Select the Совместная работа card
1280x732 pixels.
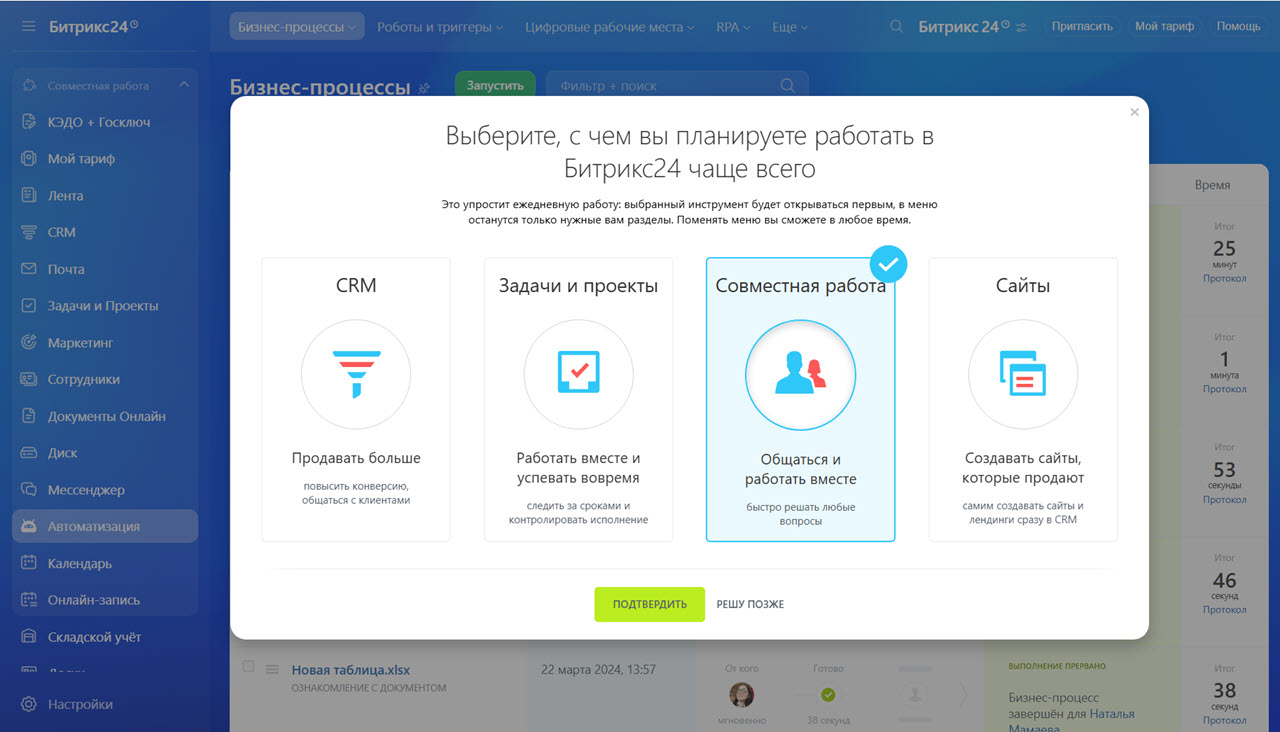coord(801,400)
